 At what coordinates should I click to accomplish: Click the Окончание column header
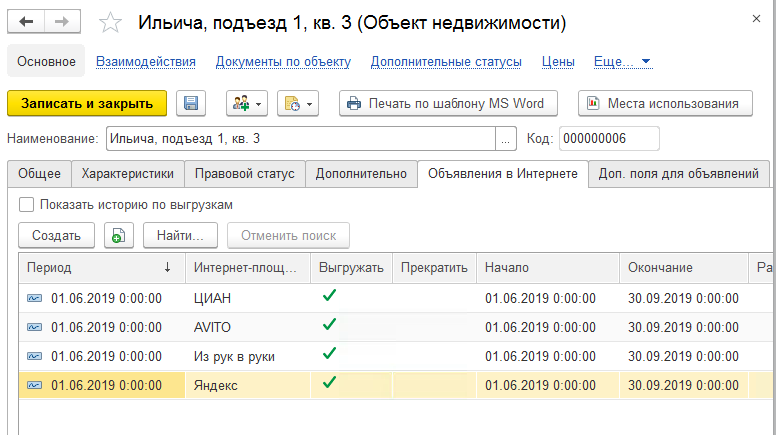tap(683, 268)
